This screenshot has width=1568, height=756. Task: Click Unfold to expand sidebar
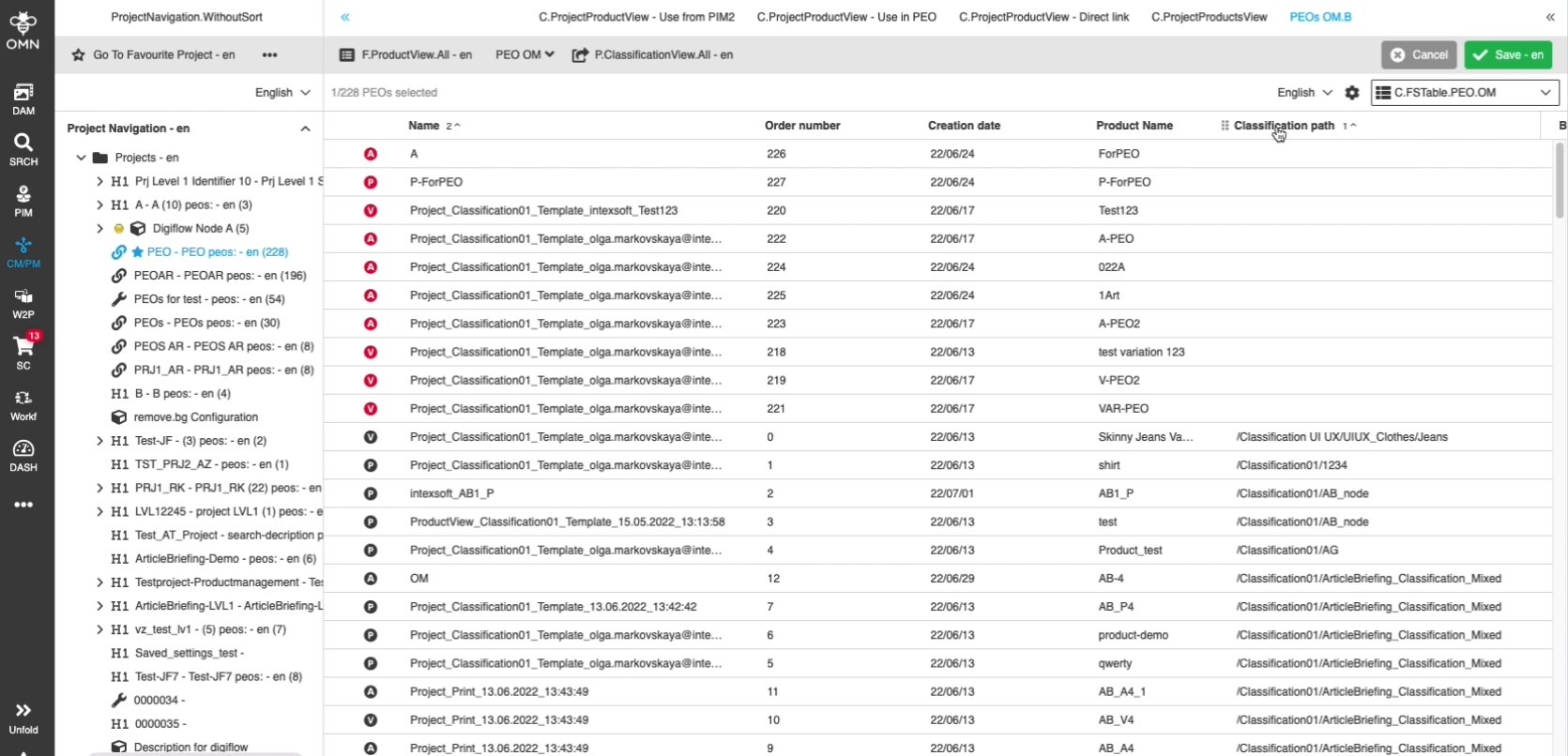point(23,718)
